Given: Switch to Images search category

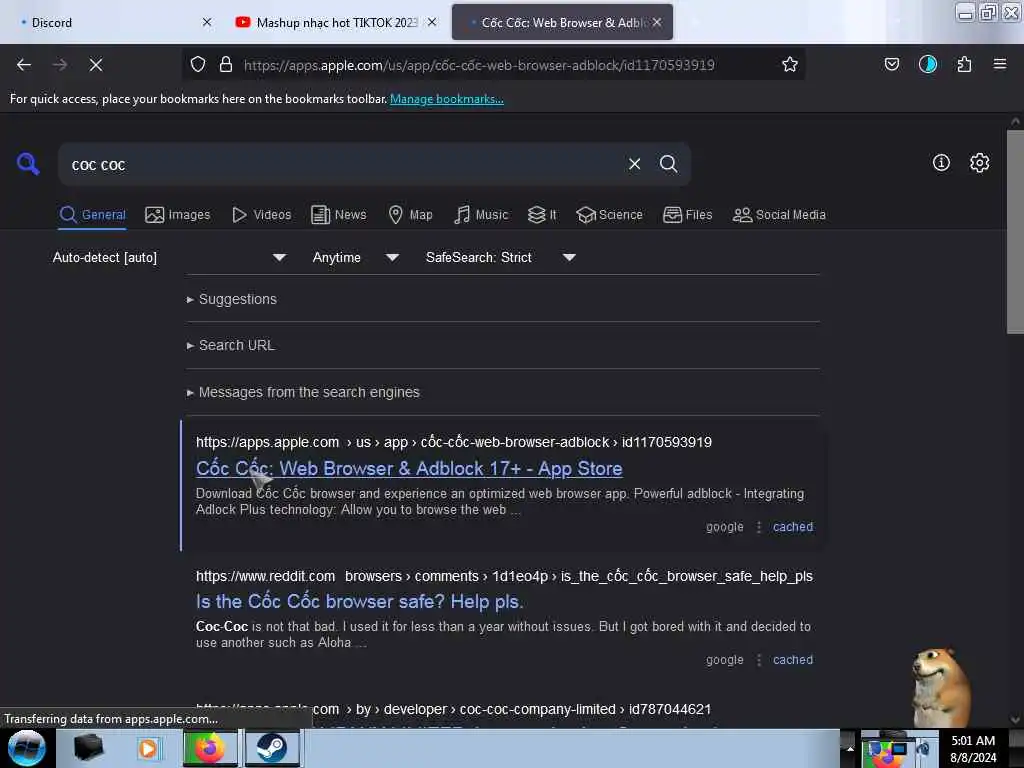Looking at the screenshot, I should 178,215.
